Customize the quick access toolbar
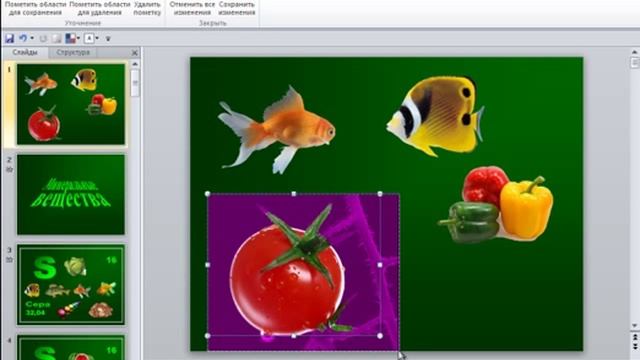 (108, 39)
